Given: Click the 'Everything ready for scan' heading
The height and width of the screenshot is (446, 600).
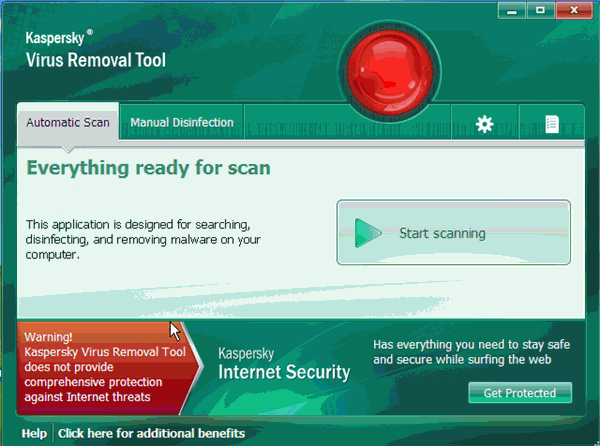Looking at the screenshot, I should [148, 167].
